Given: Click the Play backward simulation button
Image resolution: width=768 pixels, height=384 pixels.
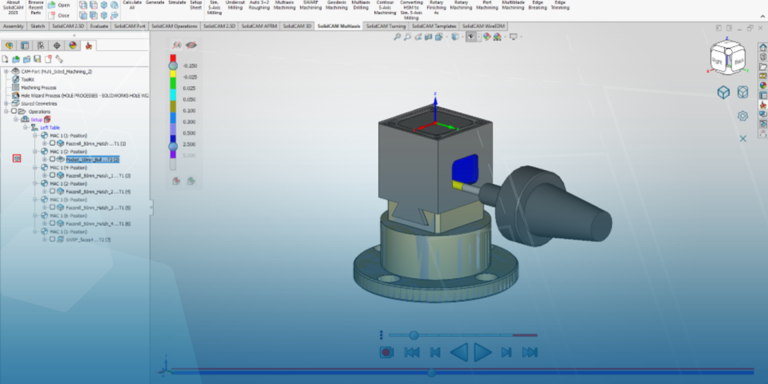Looking at the screenshot, I should click(459, 352).
